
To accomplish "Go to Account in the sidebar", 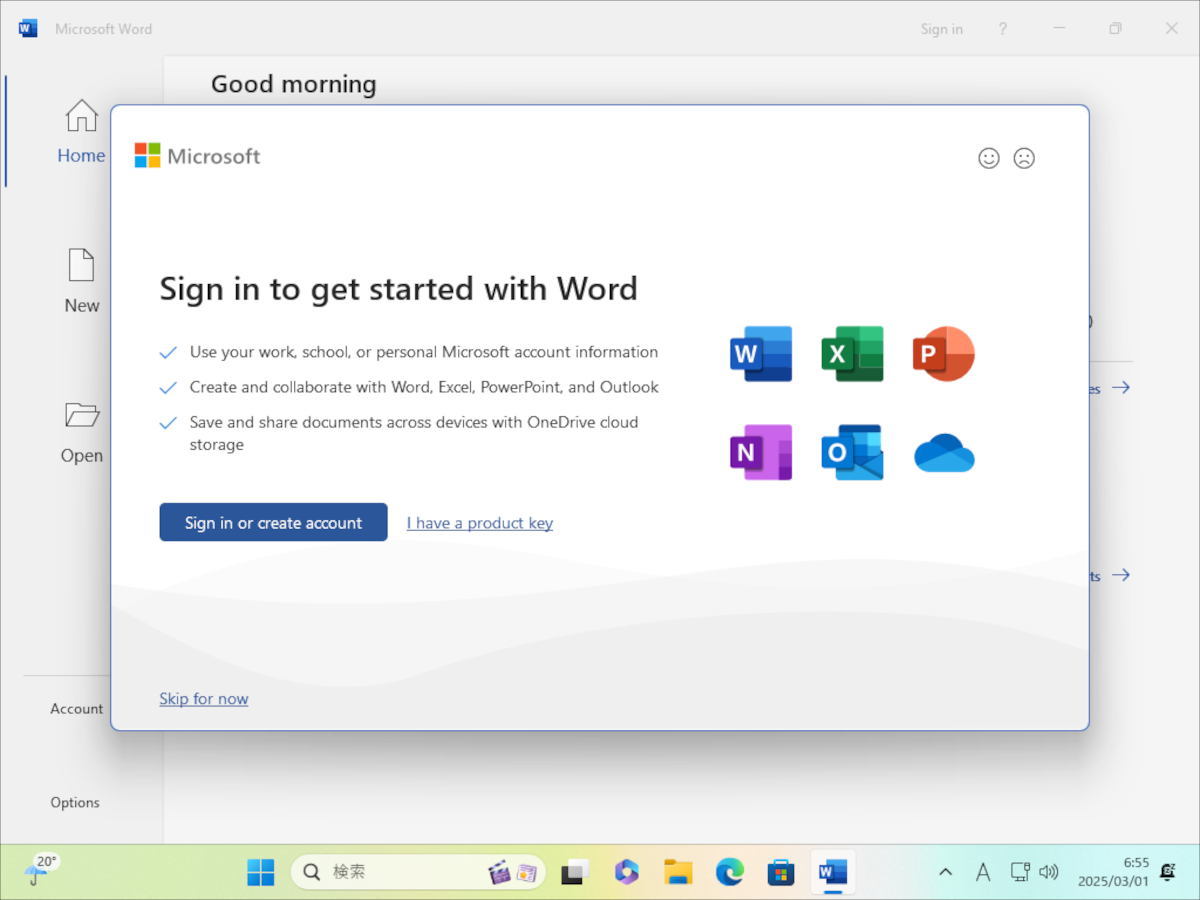I will [77, 709].
